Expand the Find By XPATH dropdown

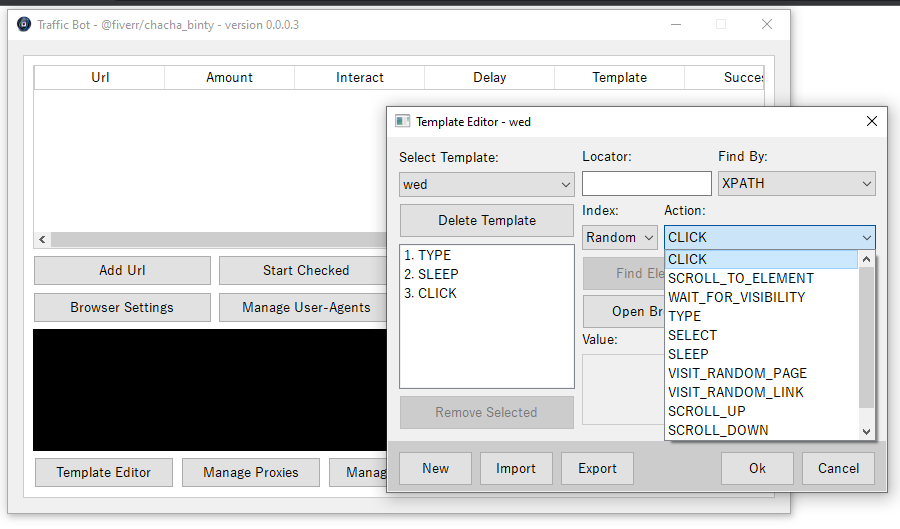tap(796, 184)
